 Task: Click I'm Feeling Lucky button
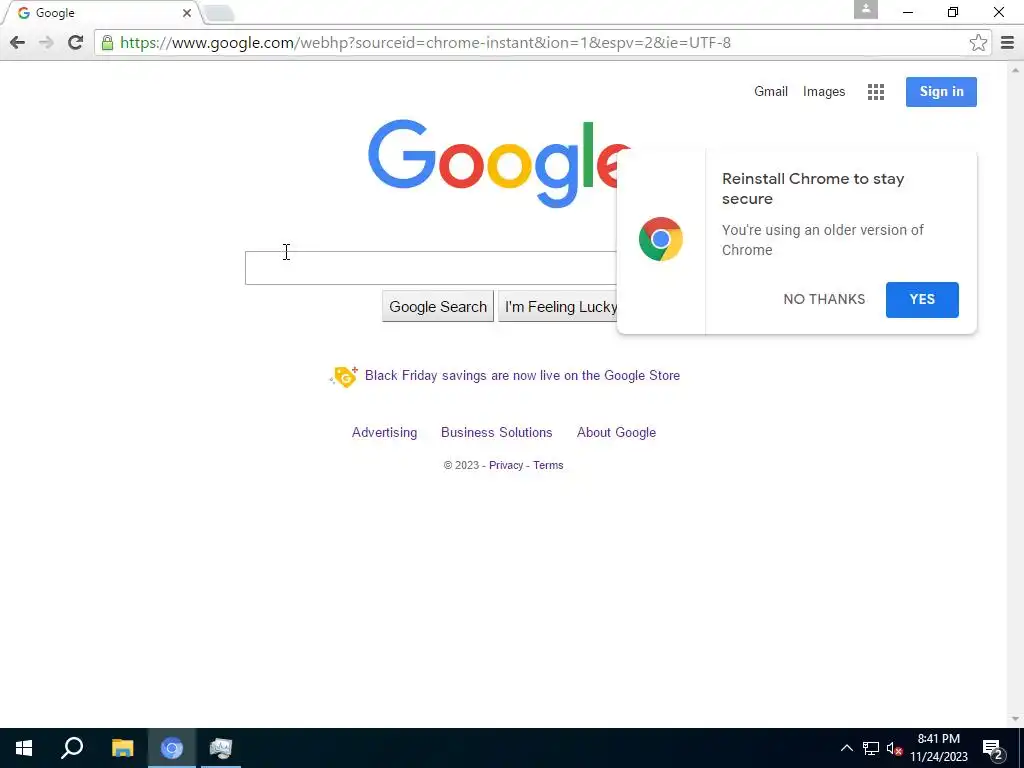pos(558,306)
